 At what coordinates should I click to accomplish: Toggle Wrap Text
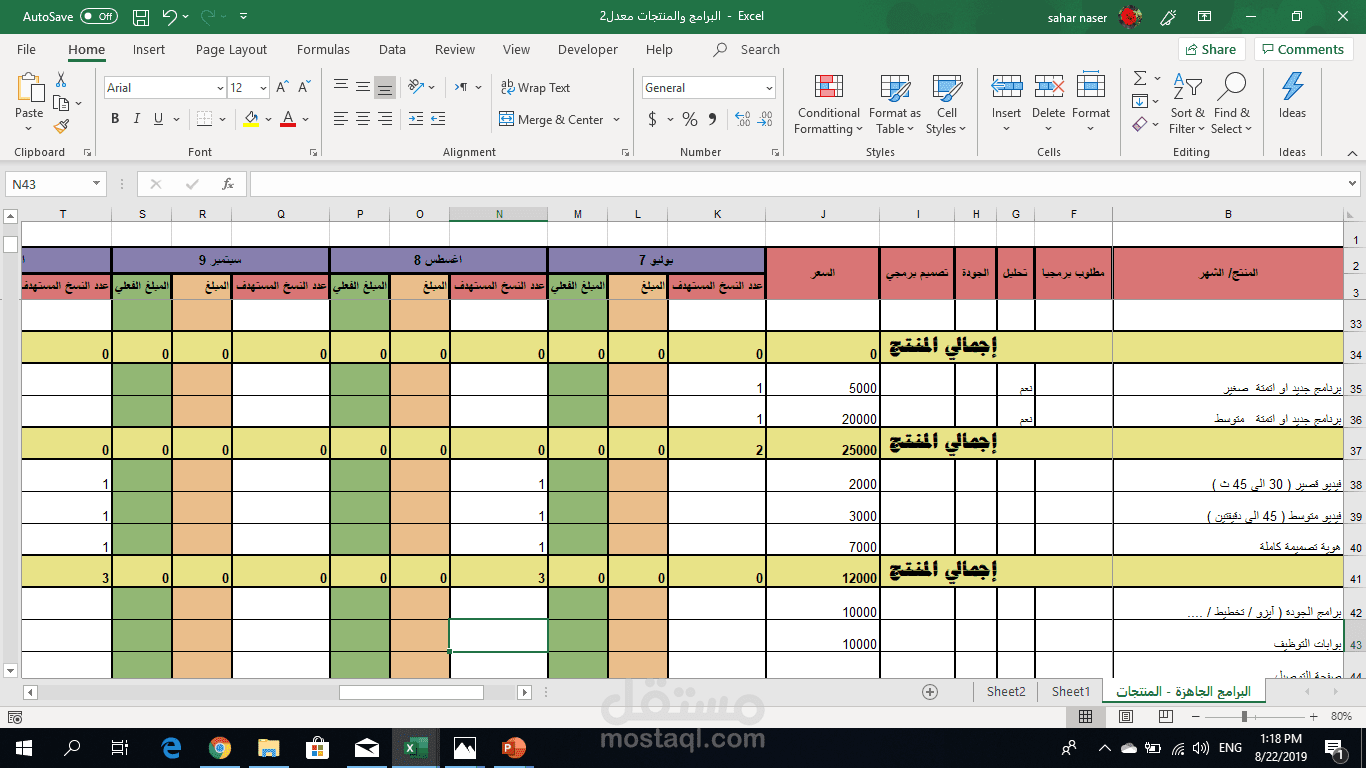(535, 88)
